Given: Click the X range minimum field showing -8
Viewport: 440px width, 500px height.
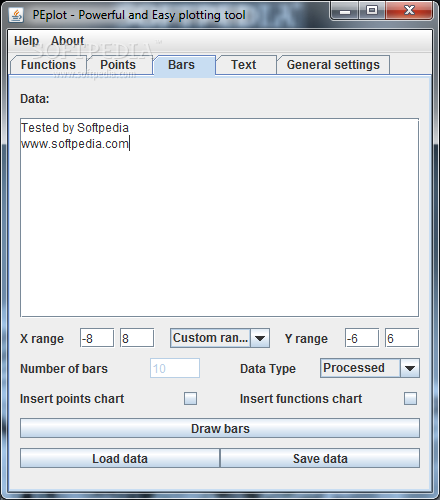Looking at the screenshot, I should [97, 338].
